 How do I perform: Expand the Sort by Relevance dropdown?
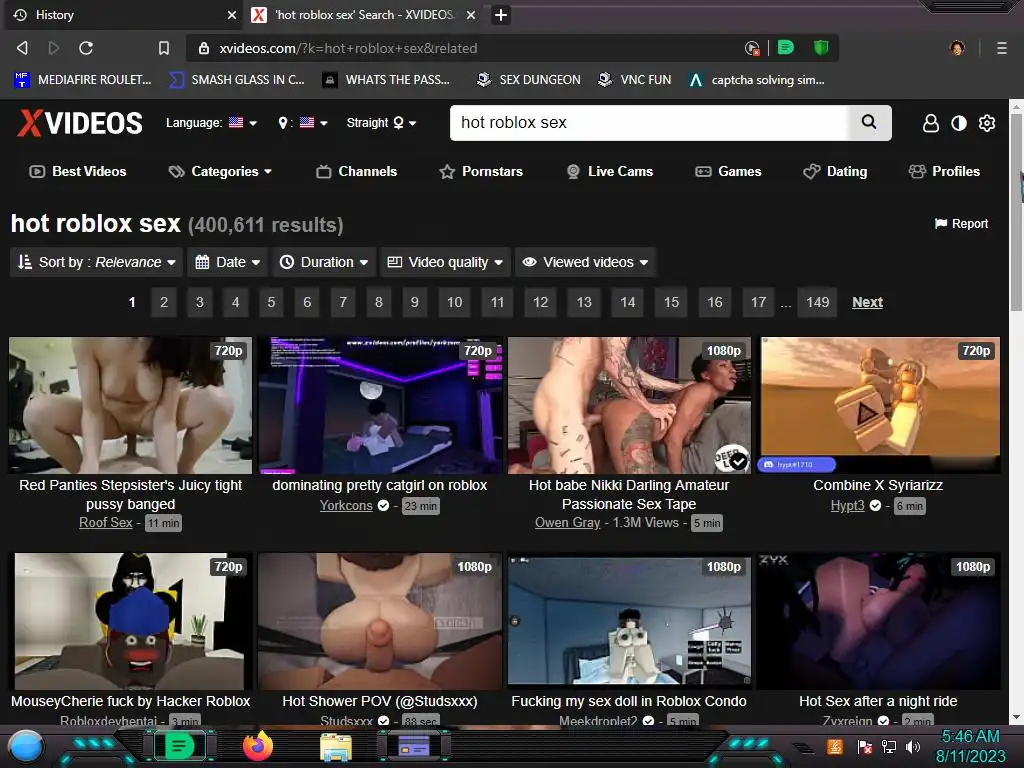point(97,263)
